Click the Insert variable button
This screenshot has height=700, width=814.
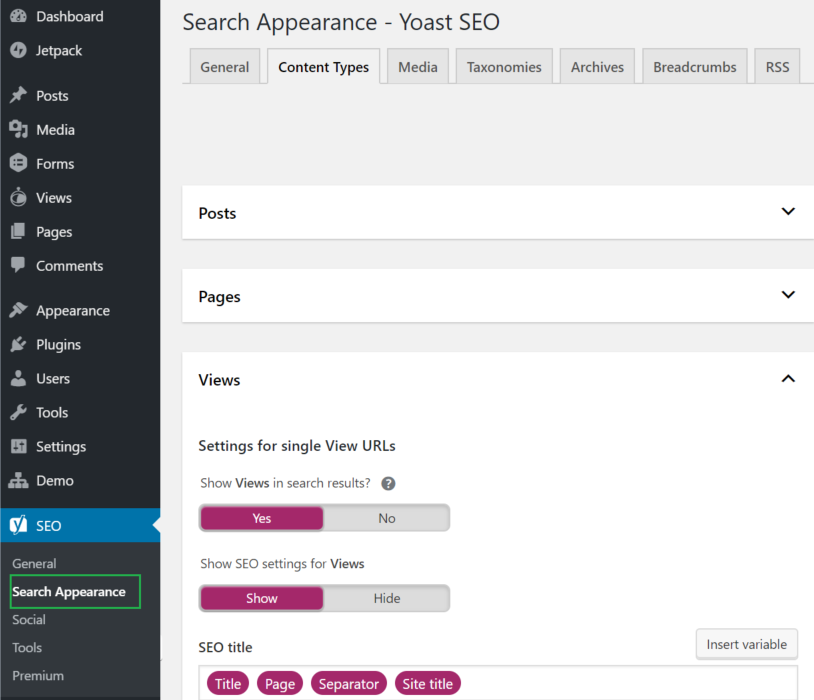tap(746, 644)
